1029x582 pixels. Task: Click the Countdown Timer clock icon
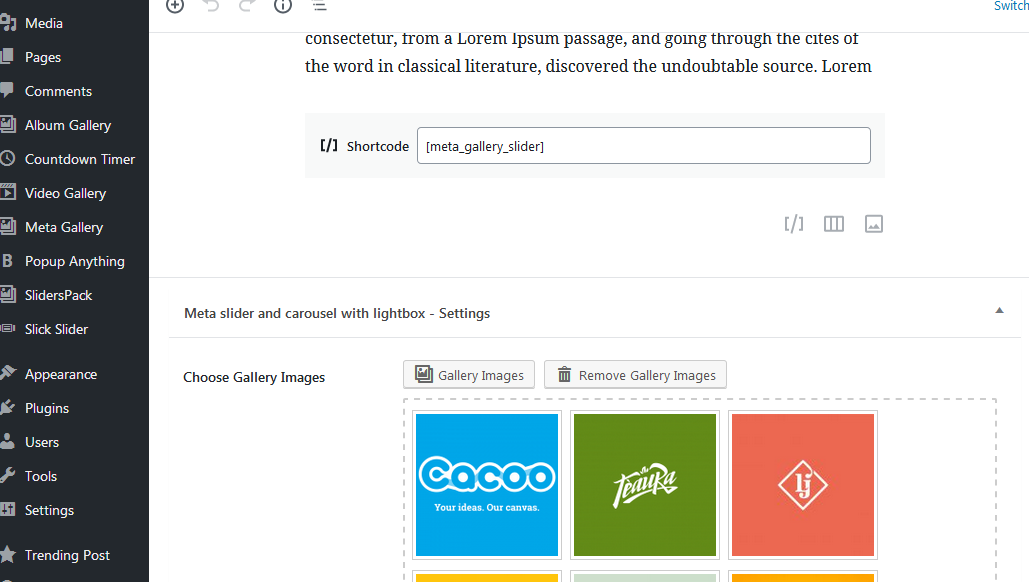tap(7, 158)
